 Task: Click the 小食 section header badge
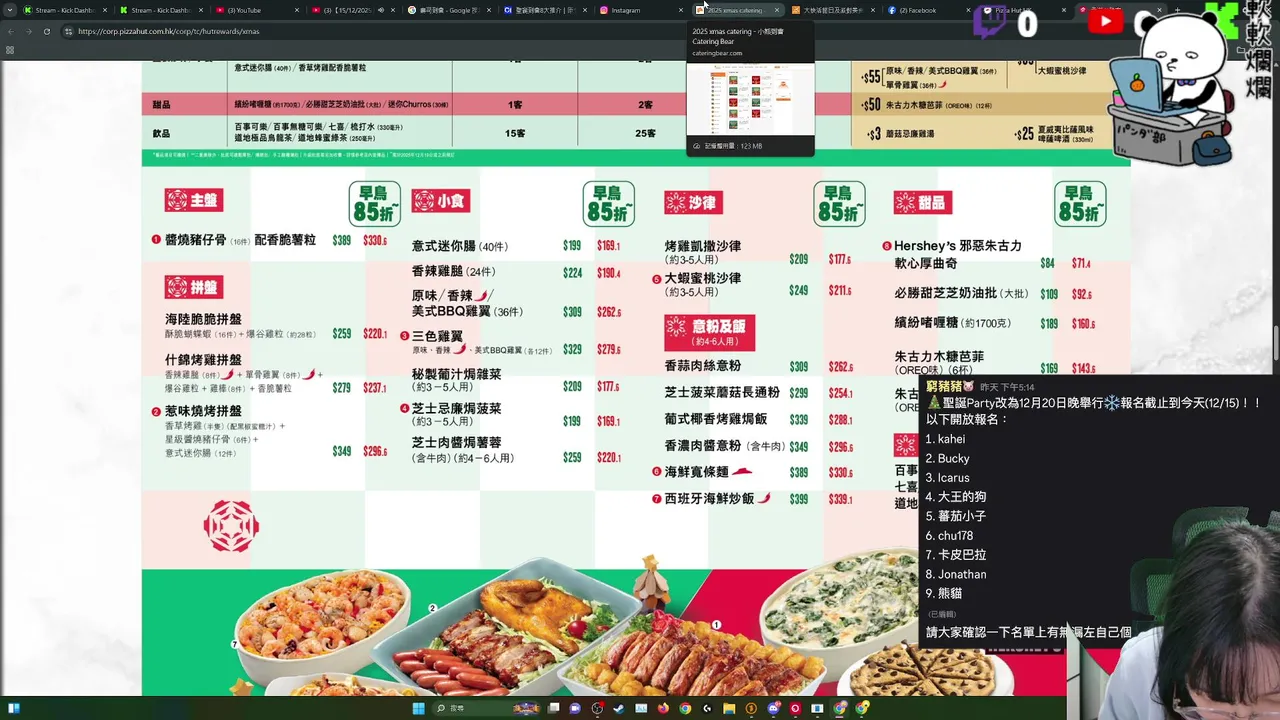pyautogui.click(x=440, y=200)
